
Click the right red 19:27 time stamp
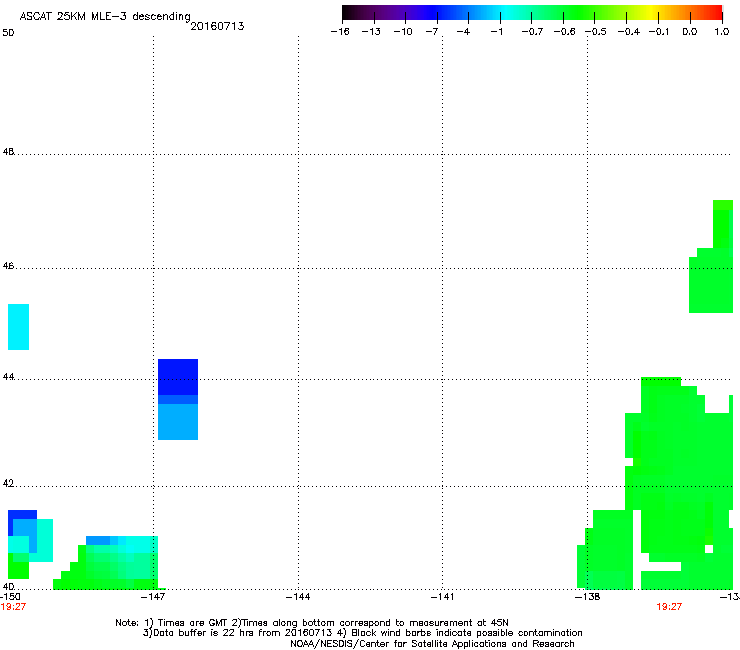[x=669, y=607]
